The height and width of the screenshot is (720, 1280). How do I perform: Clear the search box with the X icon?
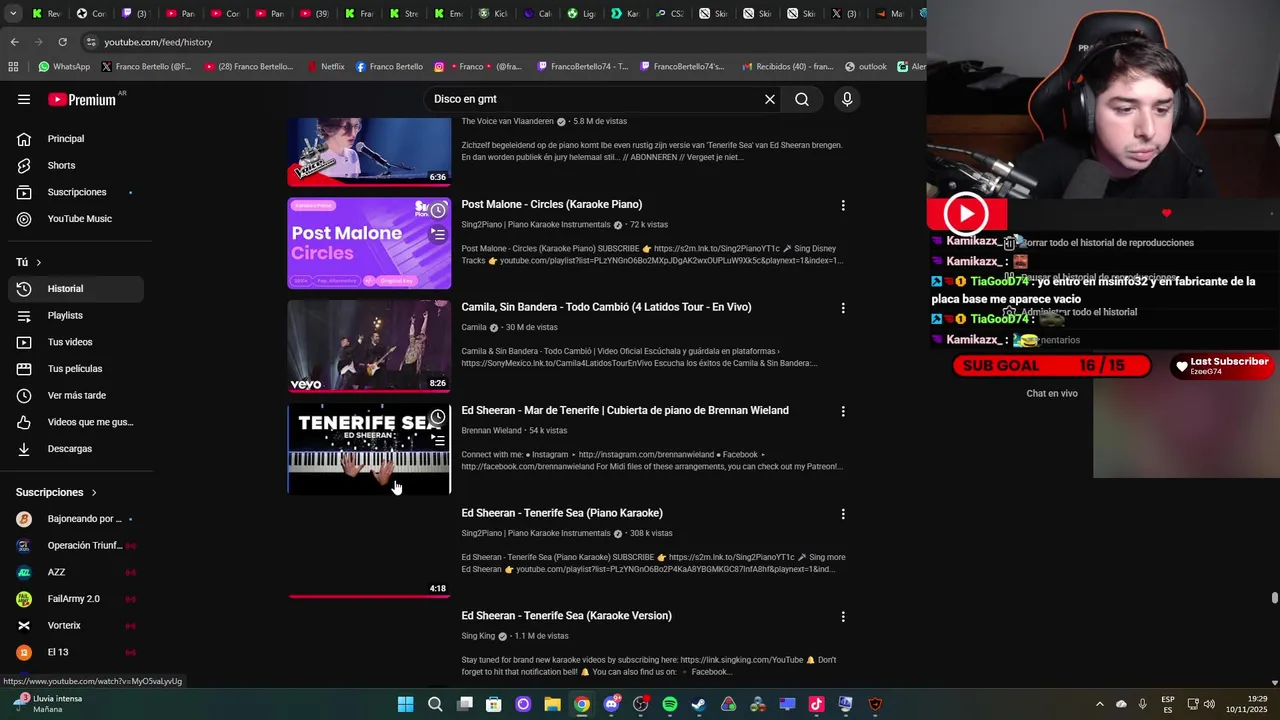pos(770,99)
